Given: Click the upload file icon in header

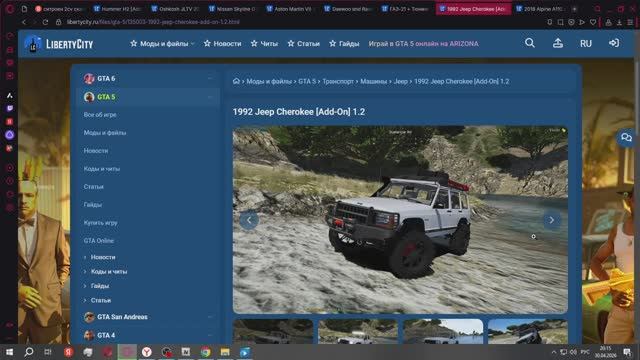Looking at the screenshot, I should coord(558,43).
